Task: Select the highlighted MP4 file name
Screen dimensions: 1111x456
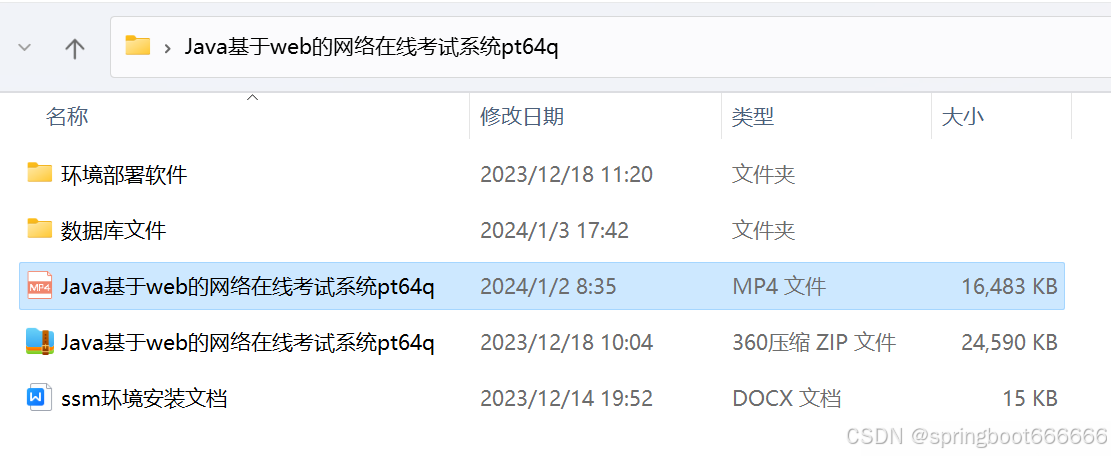Action: [247, 286]
